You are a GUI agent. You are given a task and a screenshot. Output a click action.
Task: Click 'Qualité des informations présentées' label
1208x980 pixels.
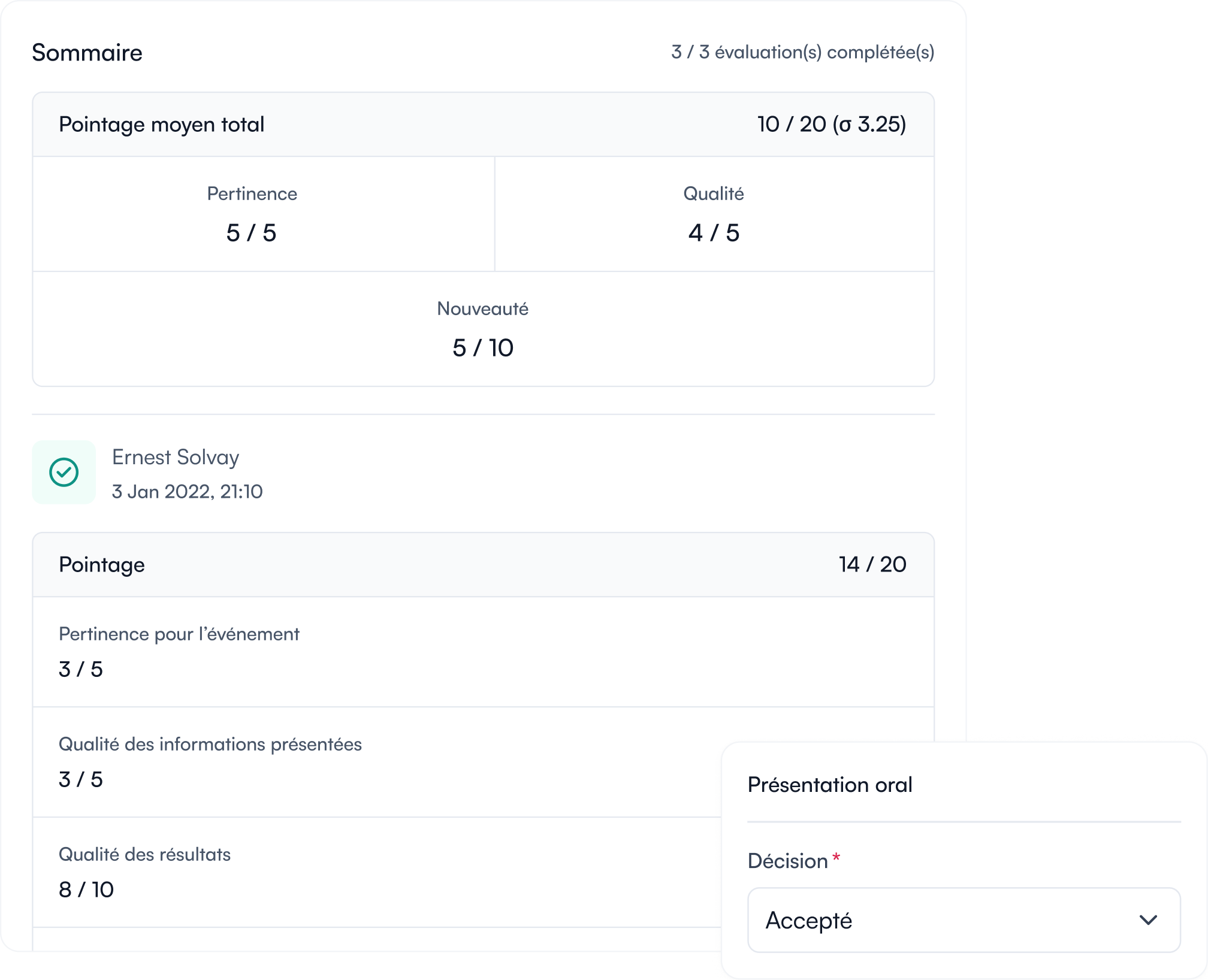tap(210, 745)
